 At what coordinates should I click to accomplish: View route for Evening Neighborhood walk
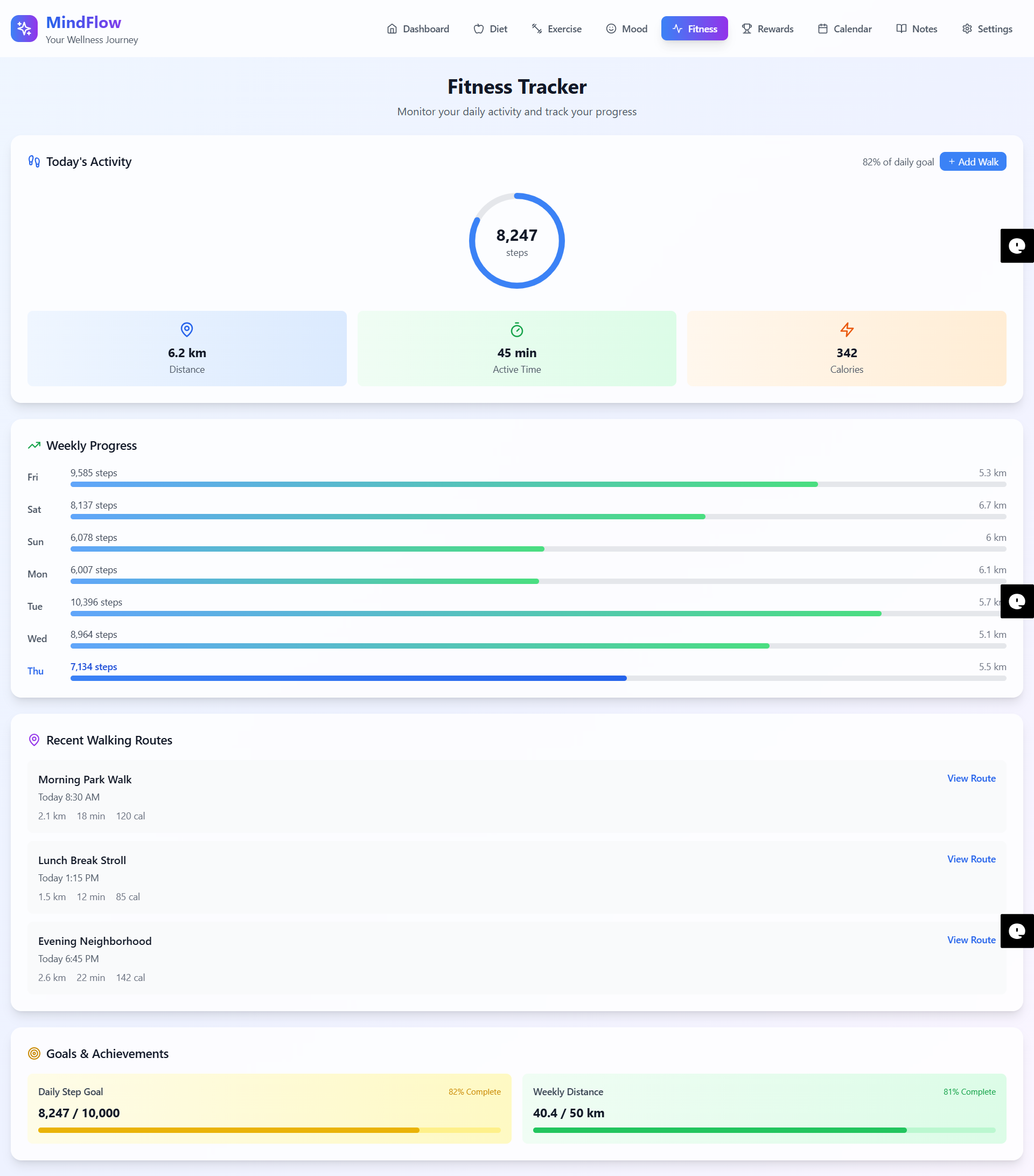(x=971, y=940)
